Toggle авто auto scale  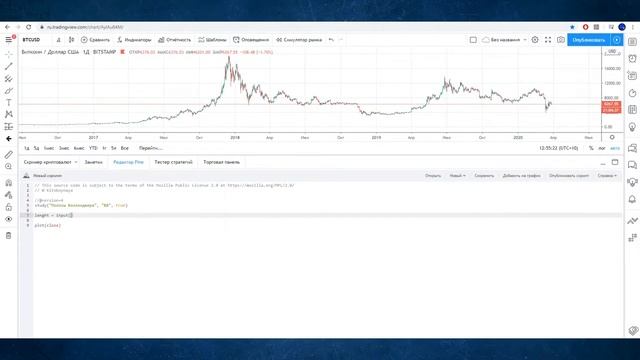pyautogui.click(x=615, y=148)
